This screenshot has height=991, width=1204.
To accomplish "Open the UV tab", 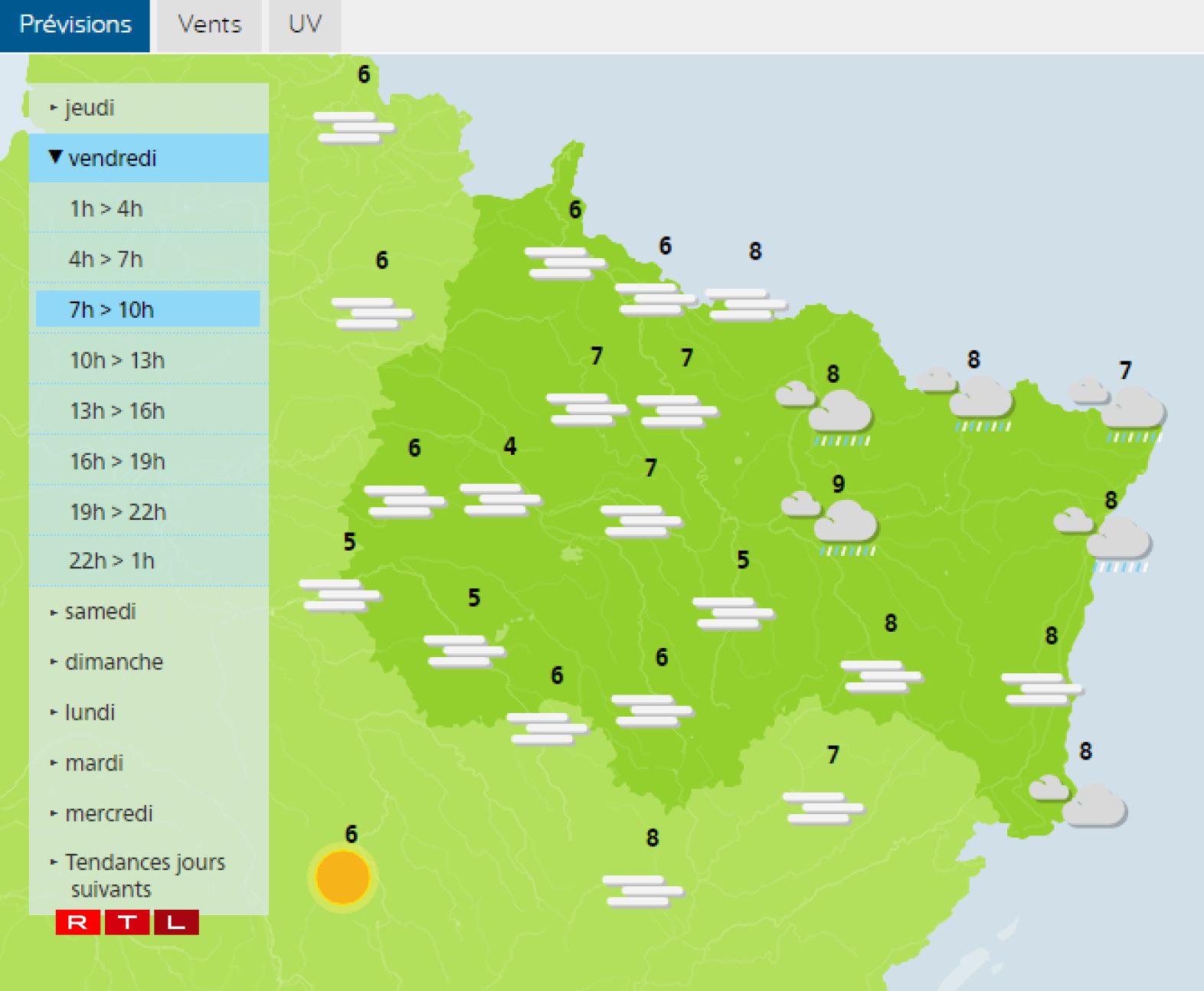I will pyautogui.click(x=304, y=25).
